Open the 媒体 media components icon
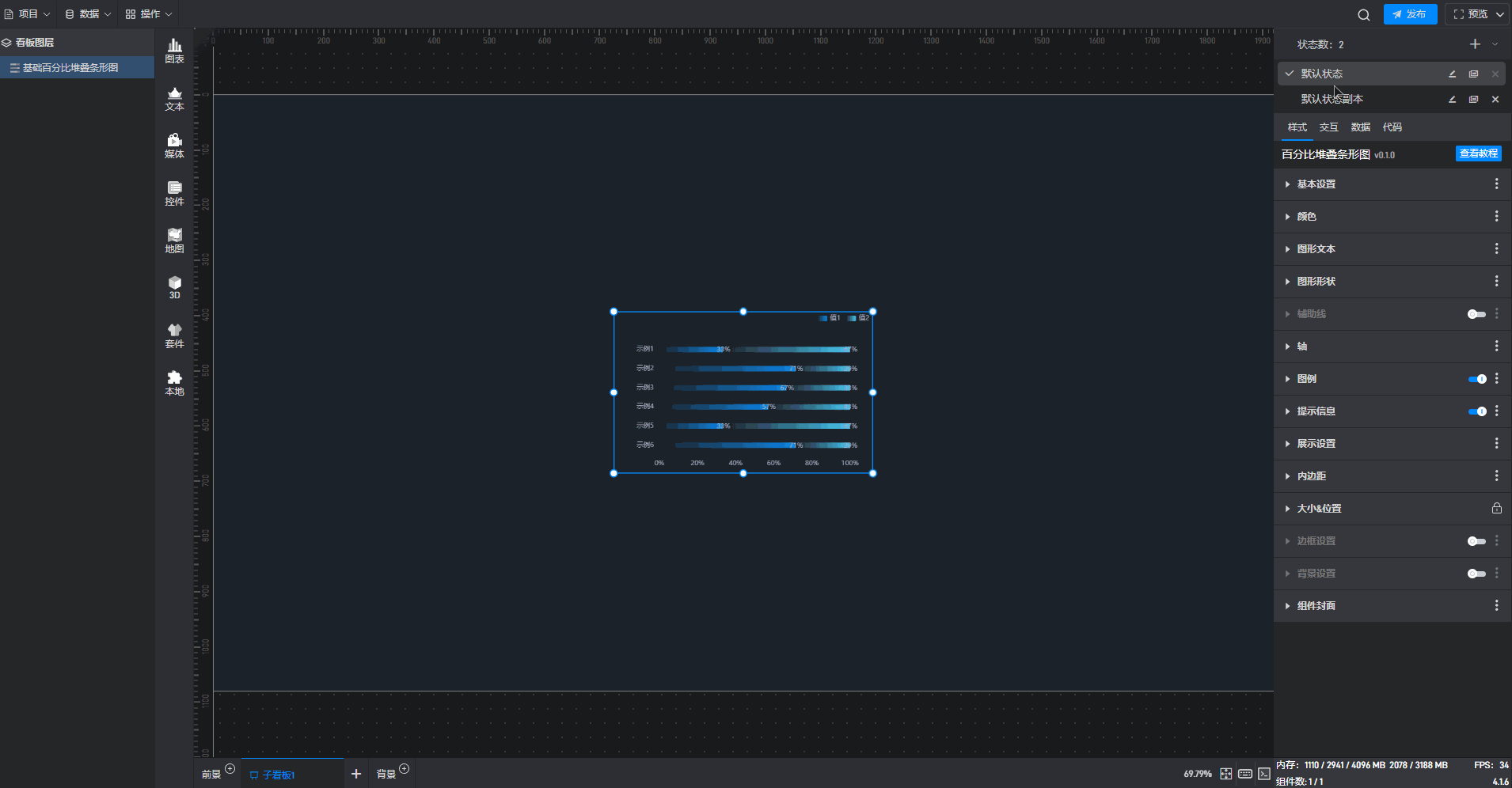This screenshot has width=1512, height=788. (x=174, y=146)
